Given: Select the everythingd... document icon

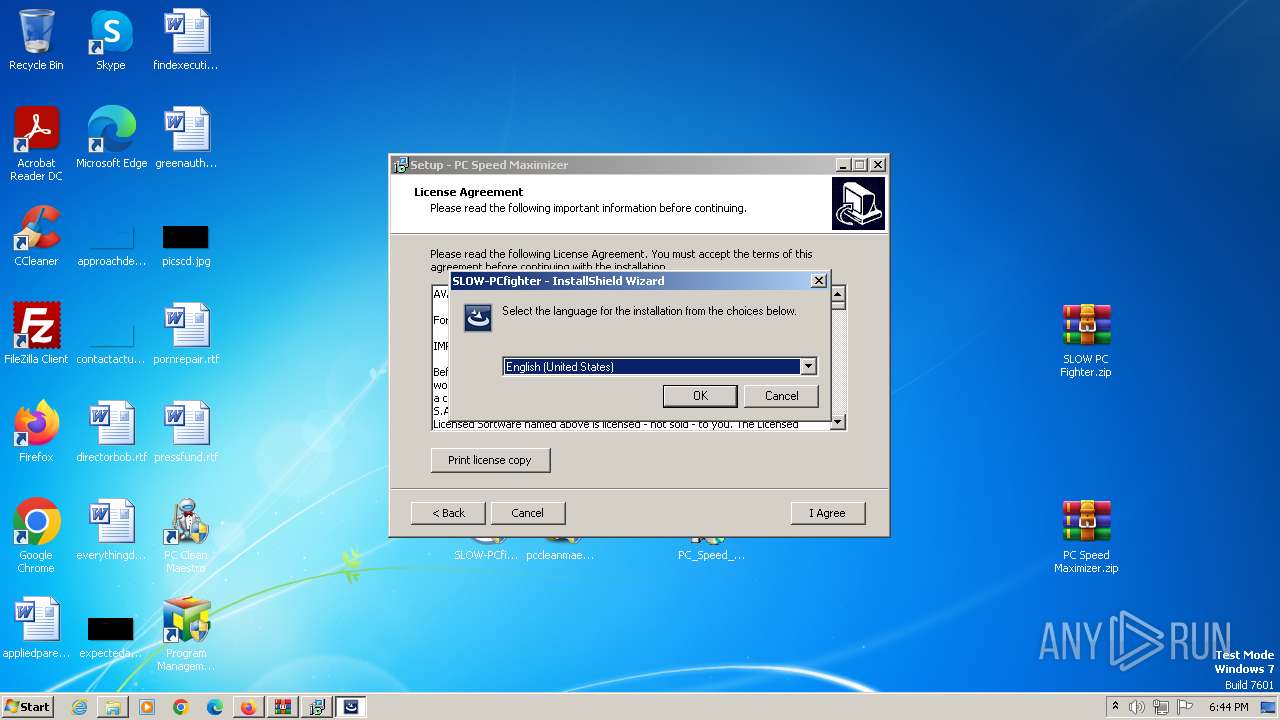Looking at the screenshot, I should tap(111, 530).
